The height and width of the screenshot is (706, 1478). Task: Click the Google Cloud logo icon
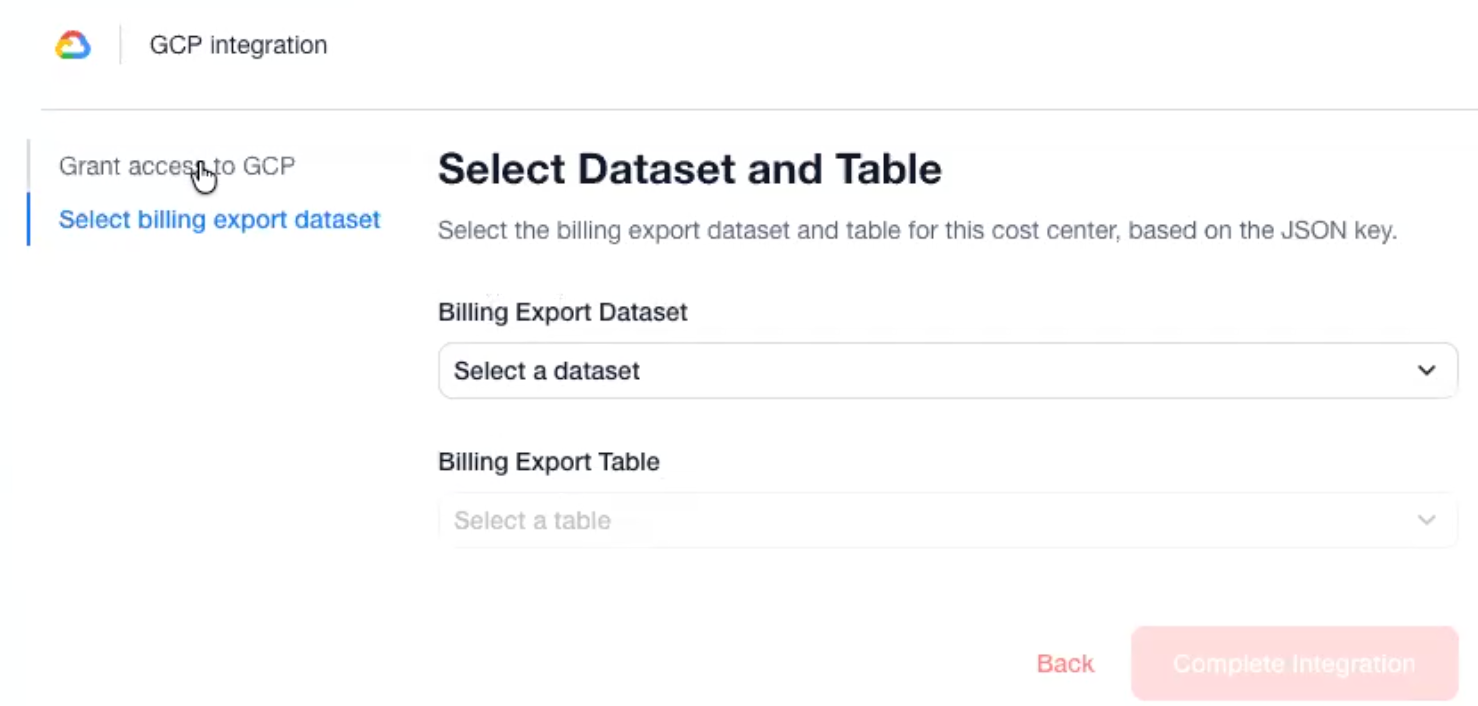tap(73, 45)
